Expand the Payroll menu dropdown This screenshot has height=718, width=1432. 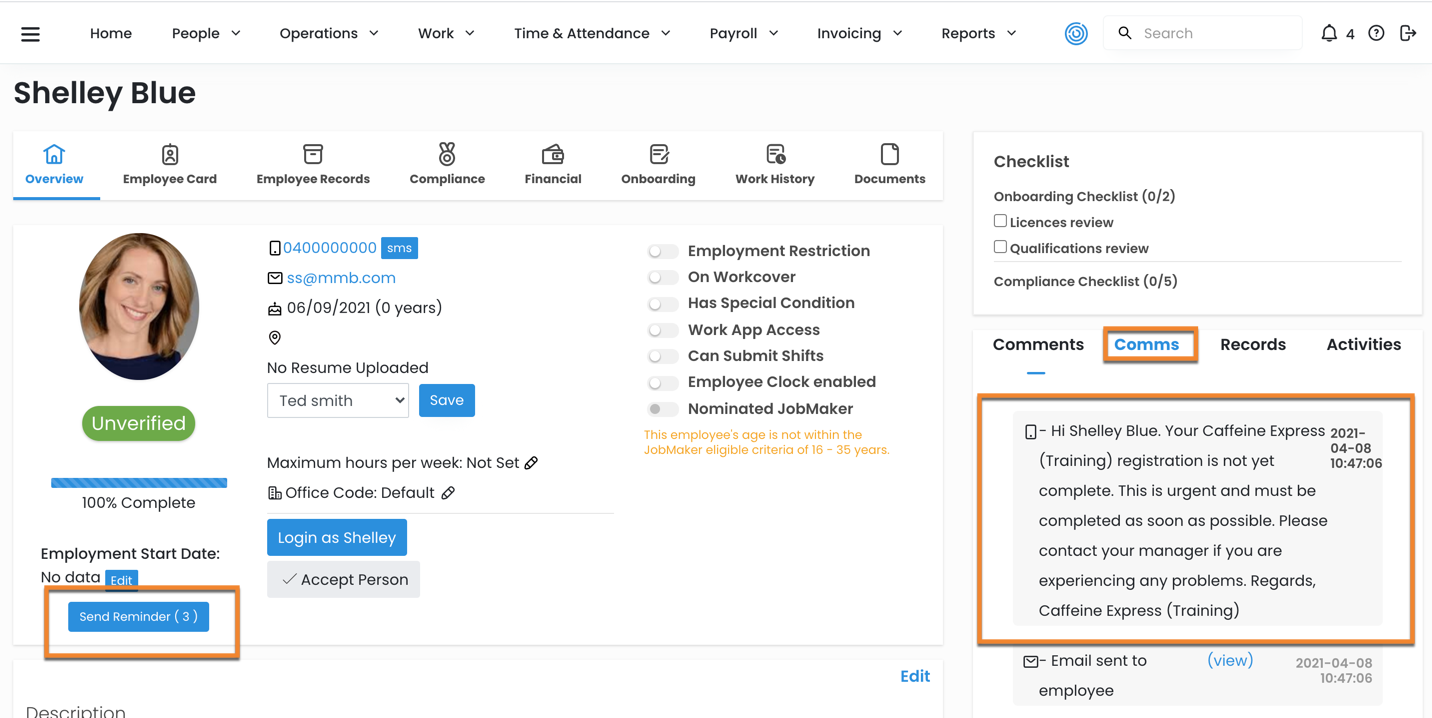[744, 33]
